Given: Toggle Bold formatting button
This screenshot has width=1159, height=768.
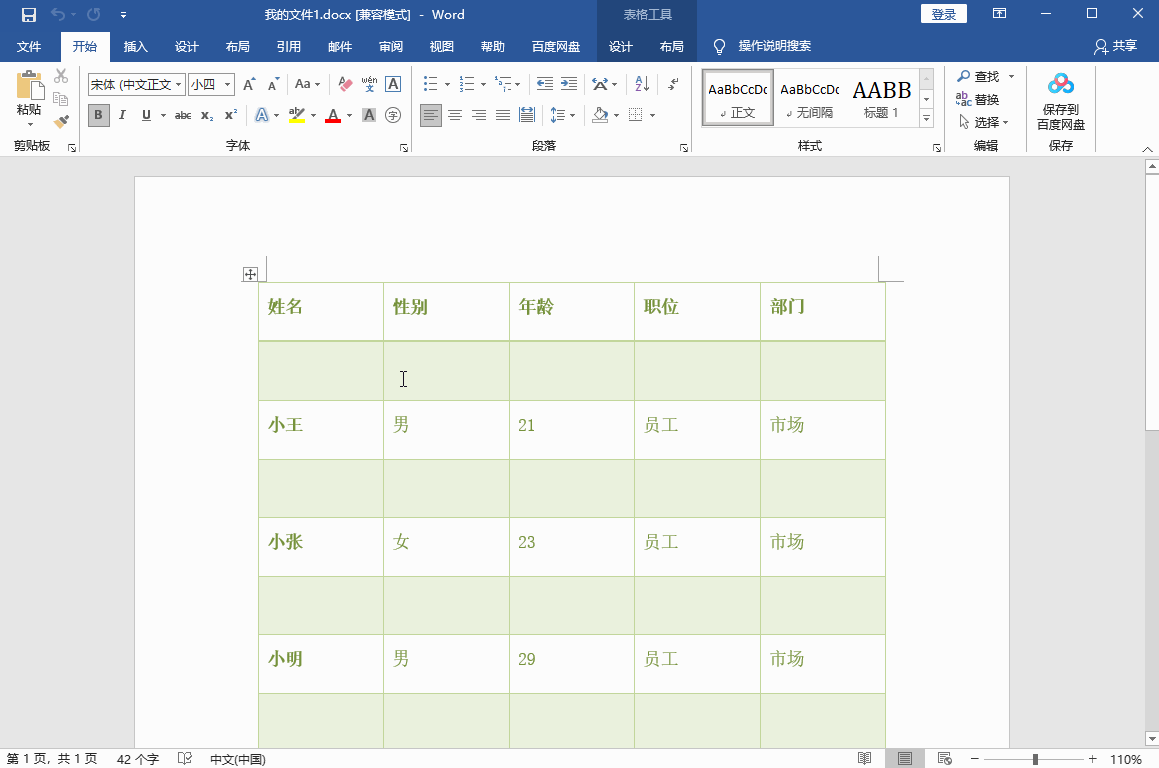Looking at the screenshot, I should pyautogui.click(x=98, y=115).
